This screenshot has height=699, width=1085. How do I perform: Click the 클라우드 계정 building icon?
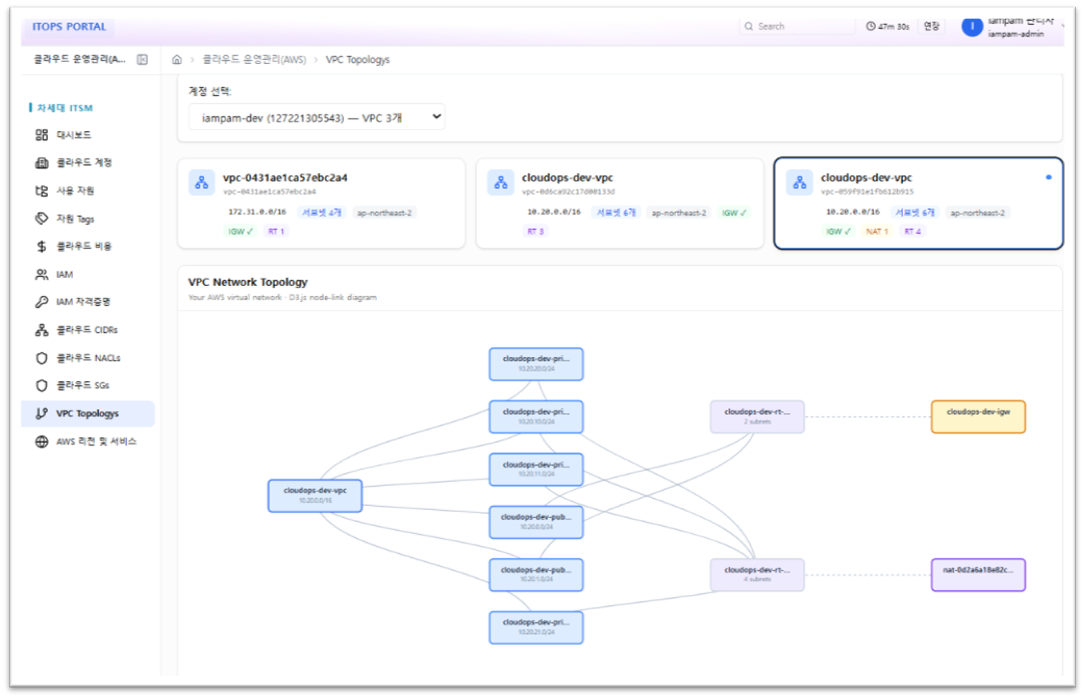click(x=42, y=163)
